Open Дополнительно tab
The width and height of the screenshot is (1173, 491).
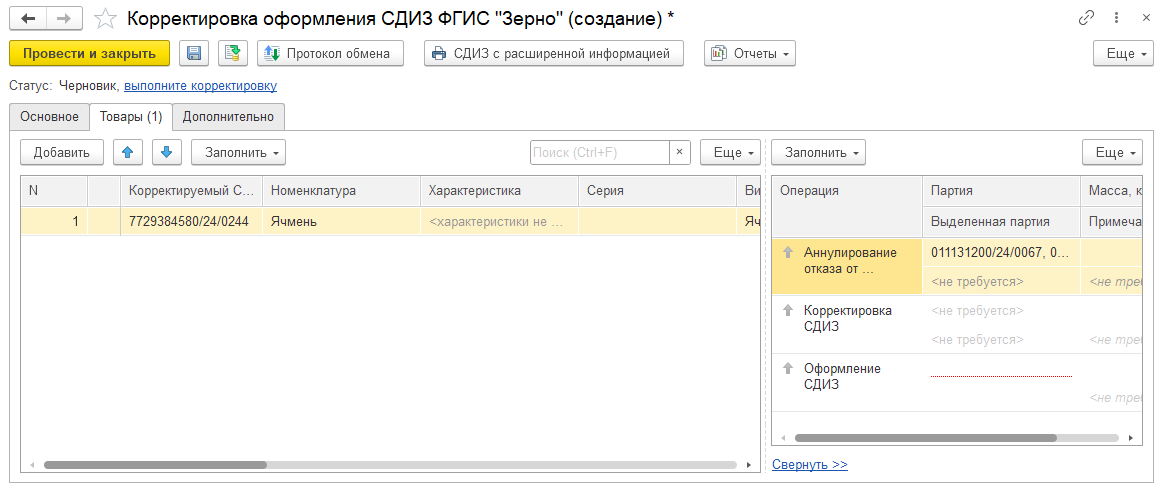tap(228, 117)
